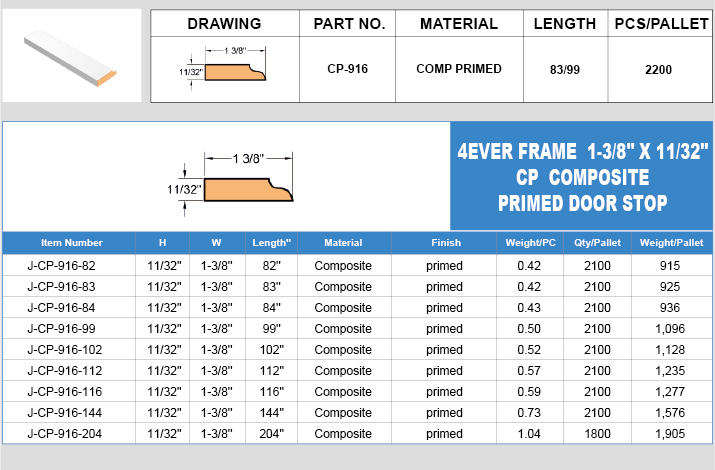
Task: Select item J-CP-916-204
Action: coord(65,434)
